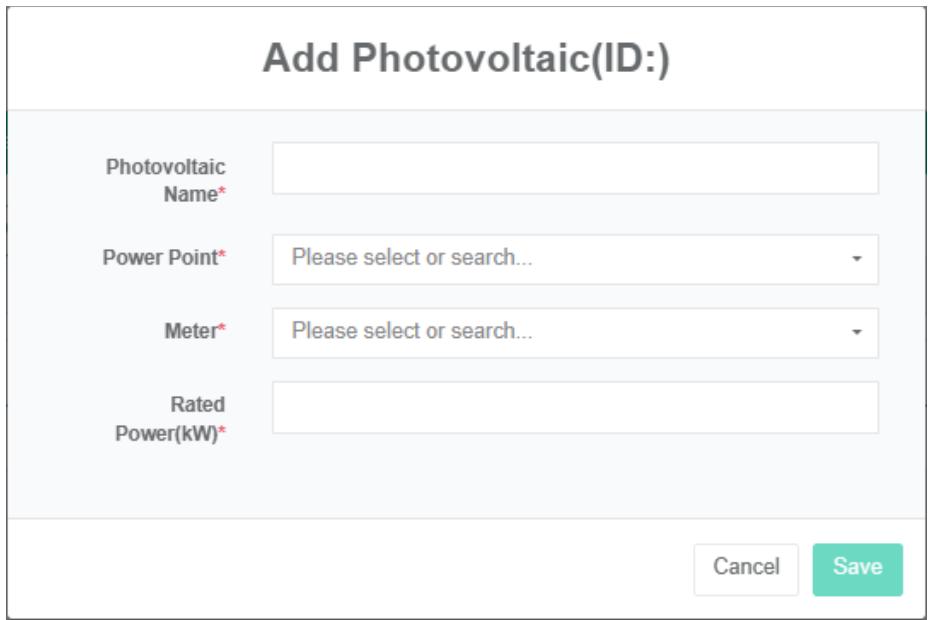Image resolution: width=928 pixels, height=620 pixels.
Task: Save the new photovoltaic
Action: click(857, 569)
